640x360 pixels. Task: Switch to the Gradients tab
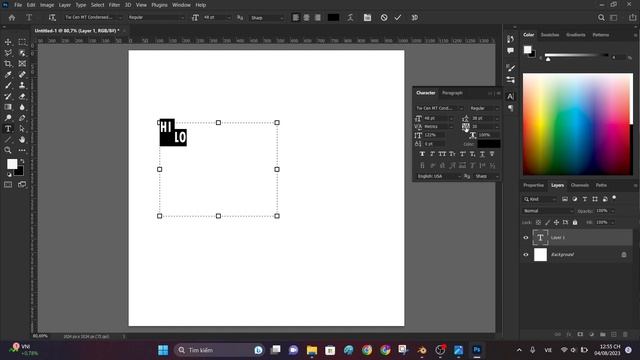576,35
